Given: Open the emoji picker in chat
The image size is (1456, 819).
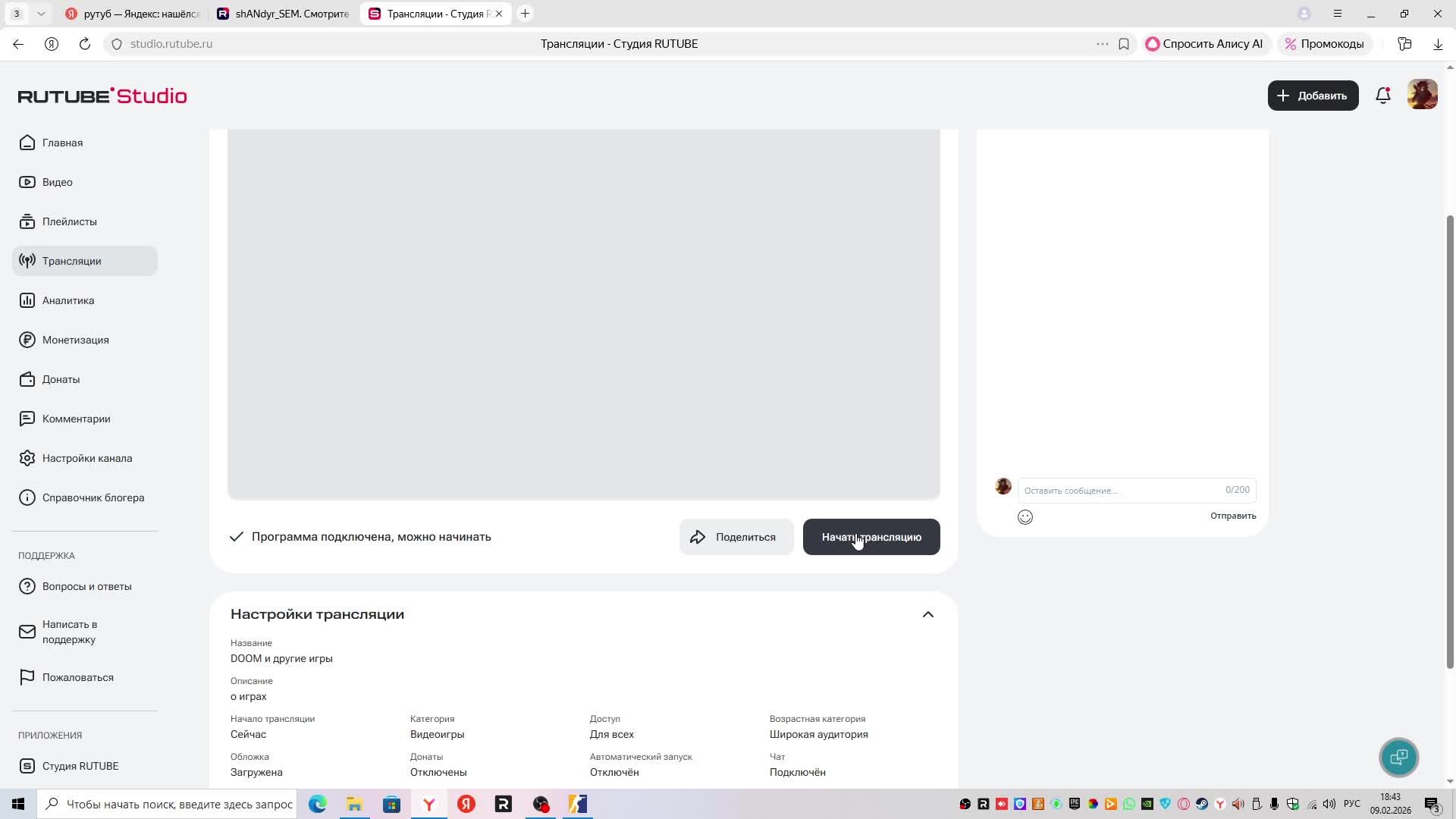Looking at the screenshot, I should click(x=1025, y=517).
